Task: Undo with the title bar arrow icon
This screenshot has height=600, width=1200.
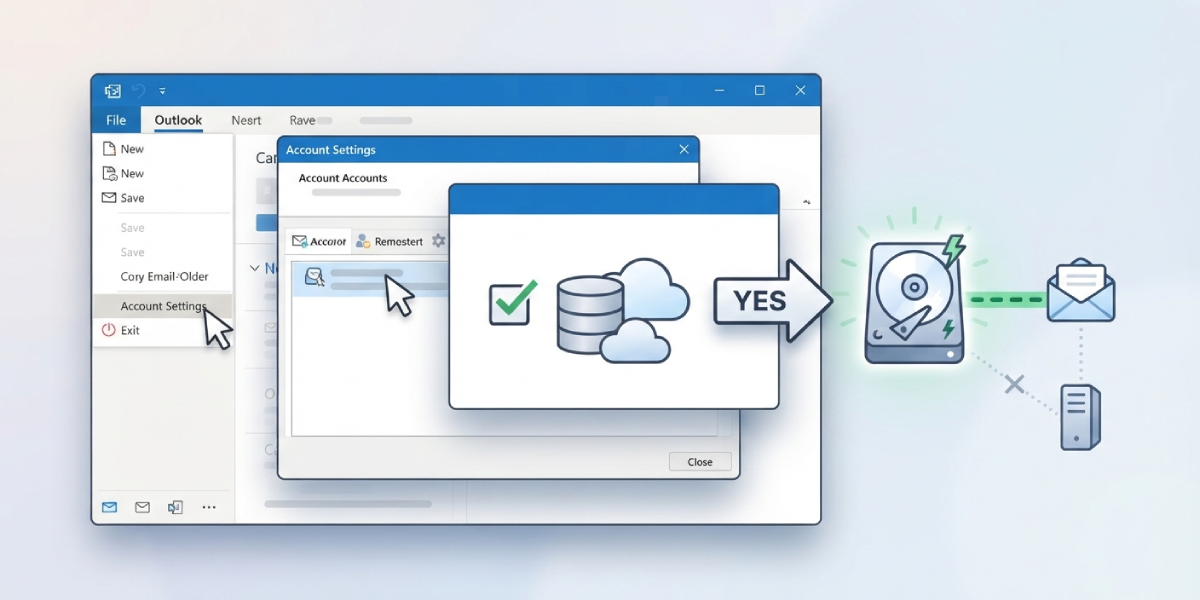Action: [x=138, y=91]
